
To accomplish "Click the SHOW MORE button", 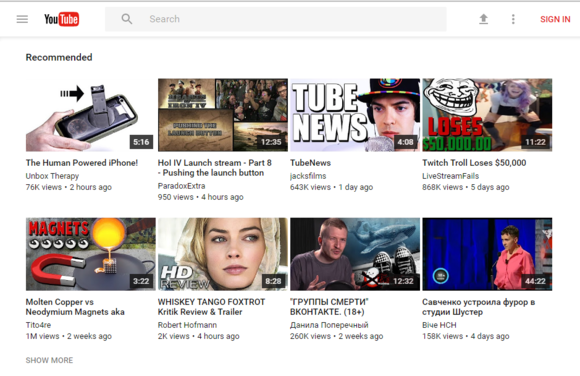I will tap(49, 360).
